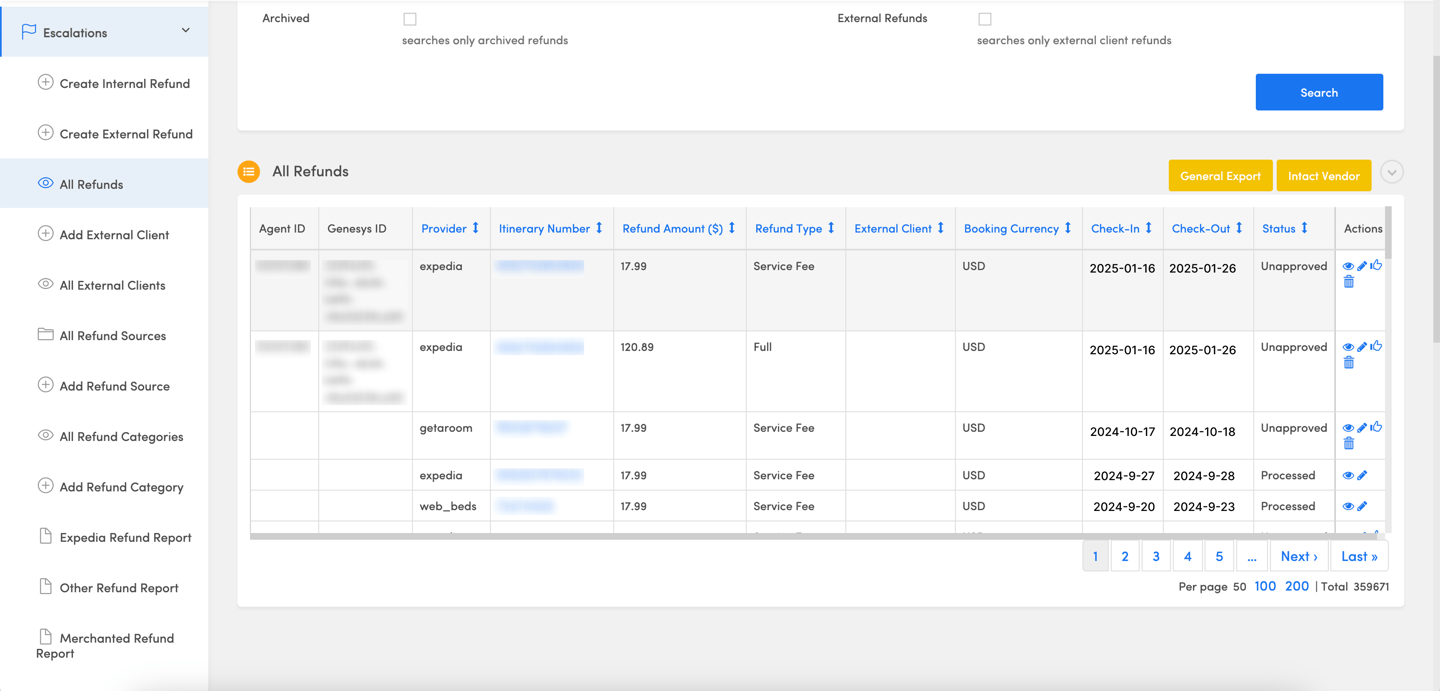View the web_beds Processed refund
The height and width of the screenshot is (691, 1440).
[x=1348, y=507]
